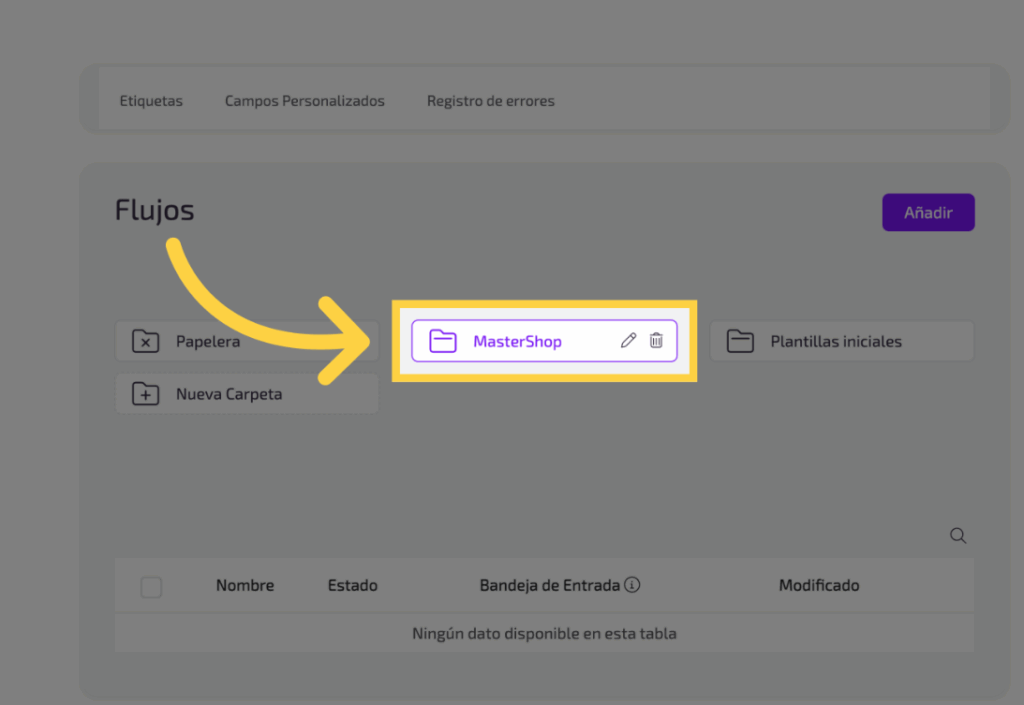This screenshot has width=1024, height=705.
Task: Toggle the select-all checkbox in the table header
Action: (151, 587)
